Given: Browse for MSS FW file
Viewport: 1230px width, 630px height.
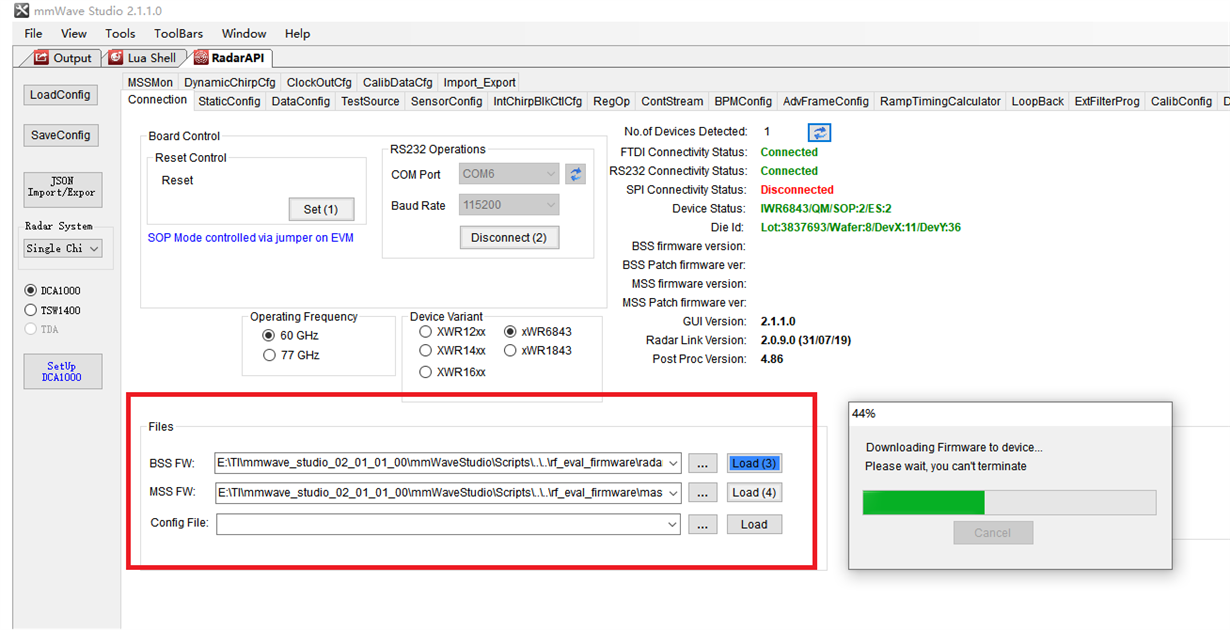Looking at the screenshot, I should (703, 493).
